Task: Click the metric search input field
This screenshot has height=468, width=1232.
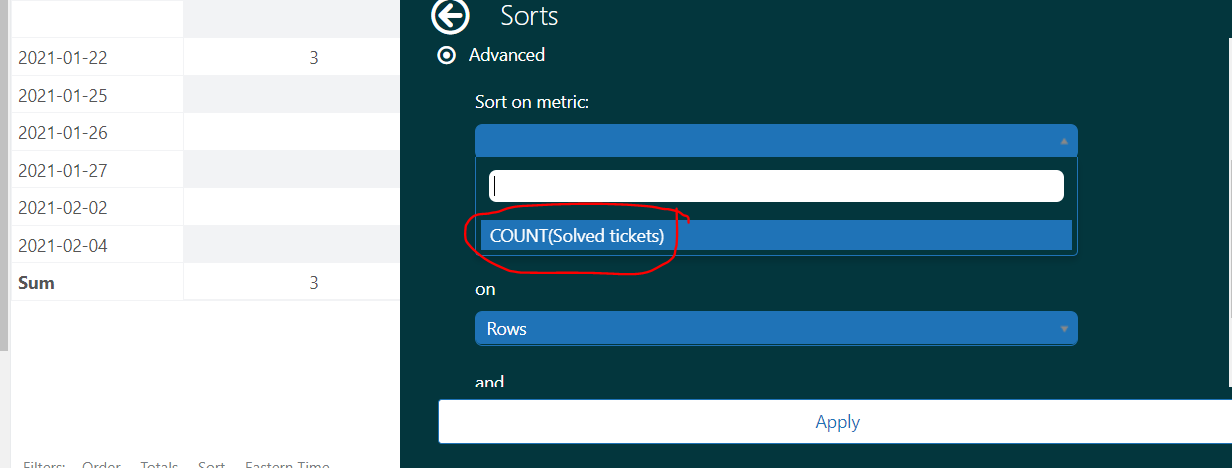Action: coord(775,186)
